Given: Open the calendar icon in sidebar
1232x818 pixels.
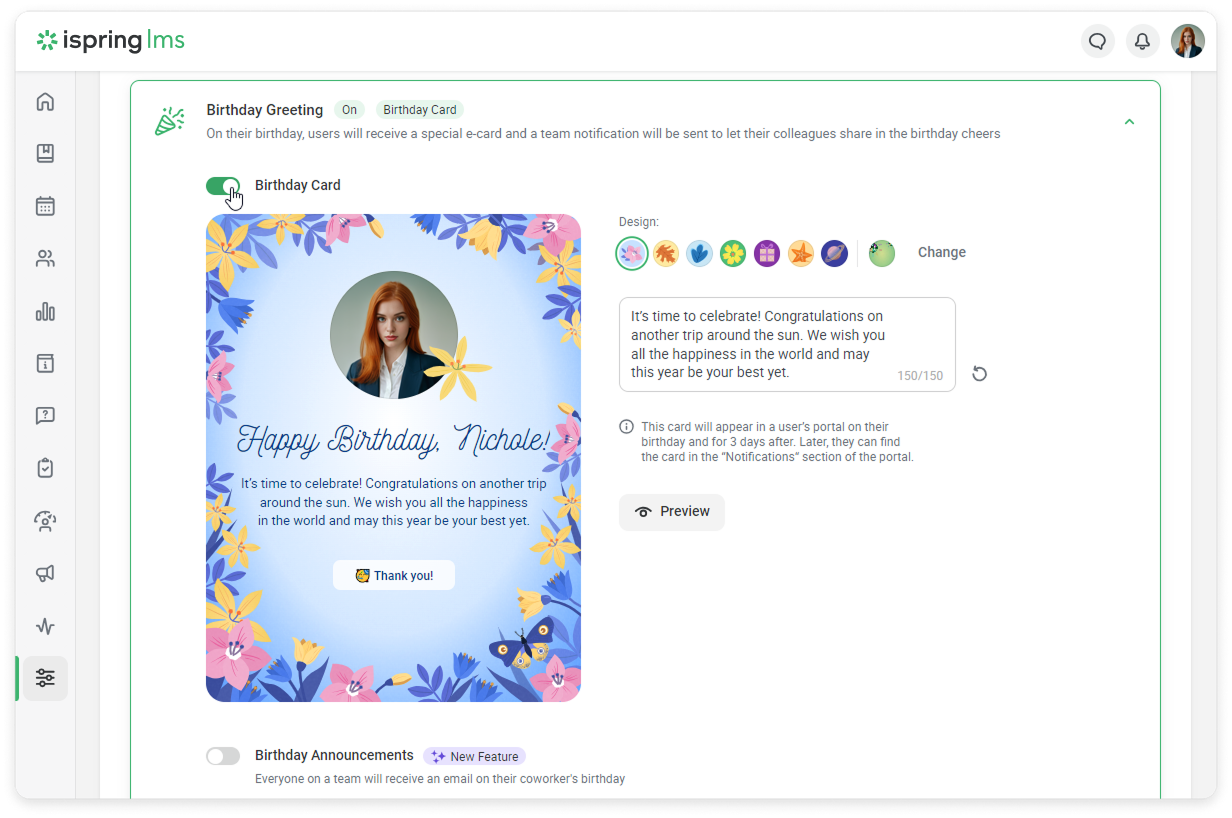Looking at the screenshot, I should click(x=45, y=206).
